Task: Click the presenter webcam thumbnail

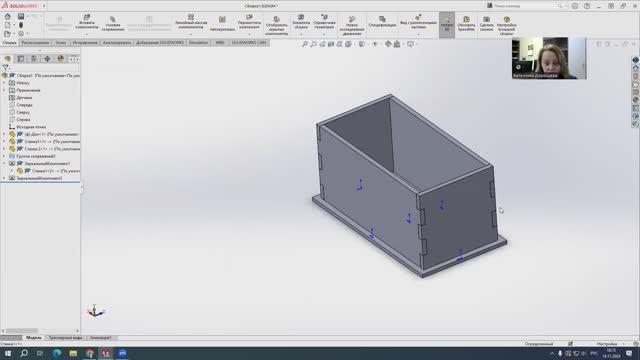Action: pos(549,58)
